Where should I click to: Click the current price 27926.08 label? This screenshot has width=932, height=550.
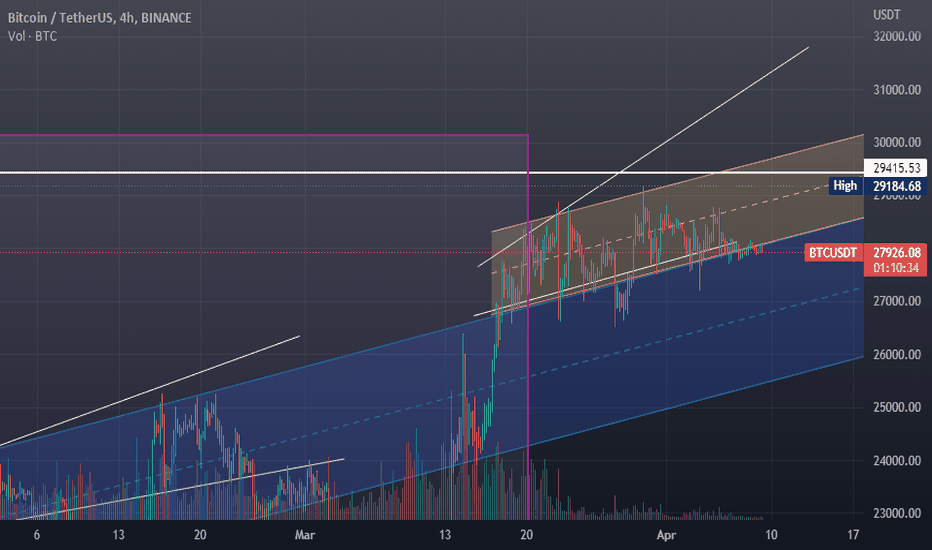(x=896, y=253)
